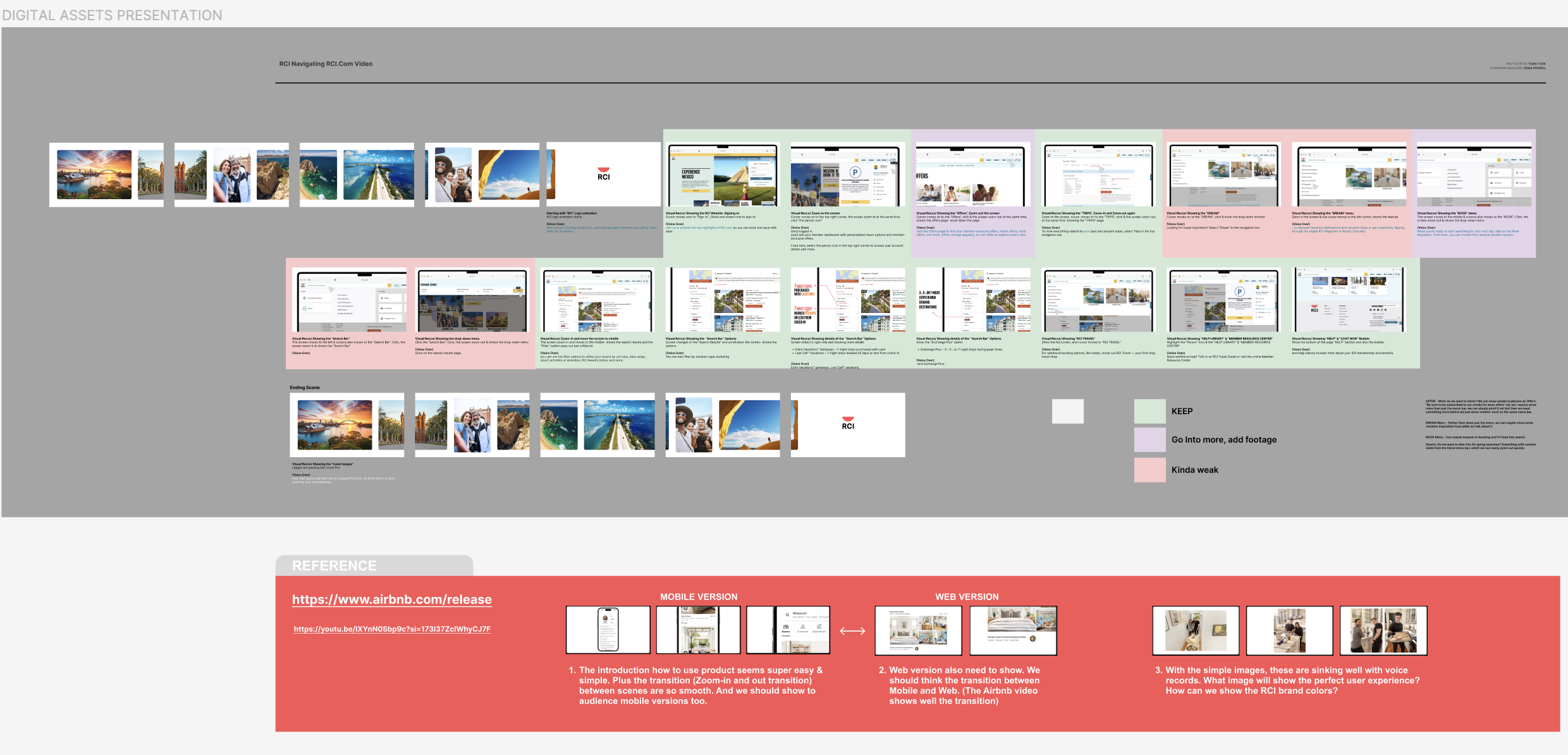Click the double-headed arrow between mobile and web versions

[852, 630]
